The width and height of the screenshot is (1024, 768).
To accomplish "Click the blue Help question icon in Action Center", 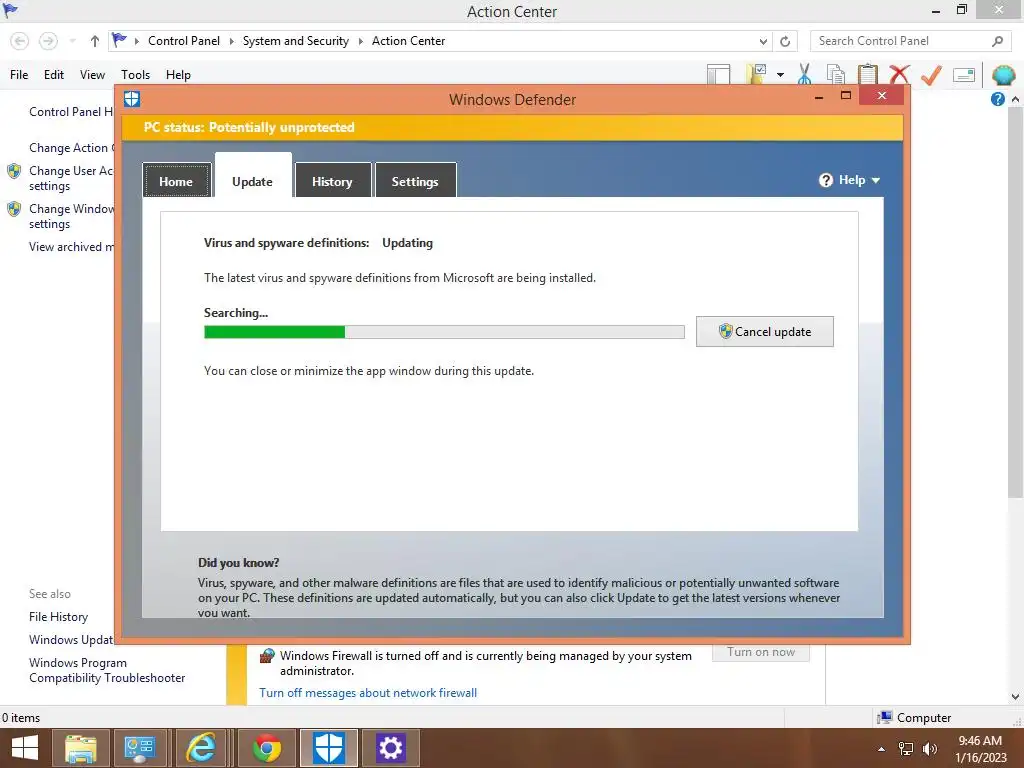I will click(997, 99).
